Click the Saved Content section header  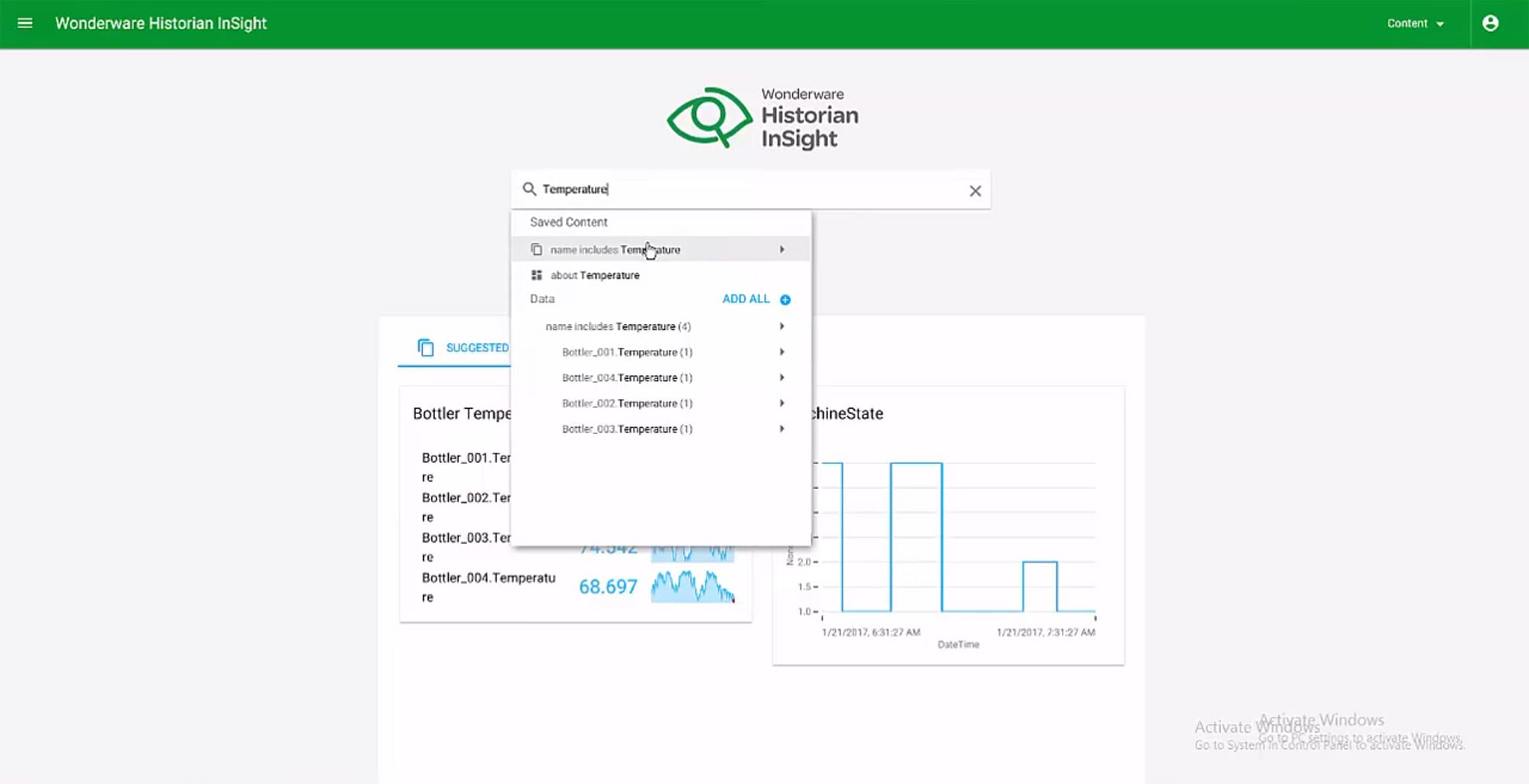pos(569,222)
